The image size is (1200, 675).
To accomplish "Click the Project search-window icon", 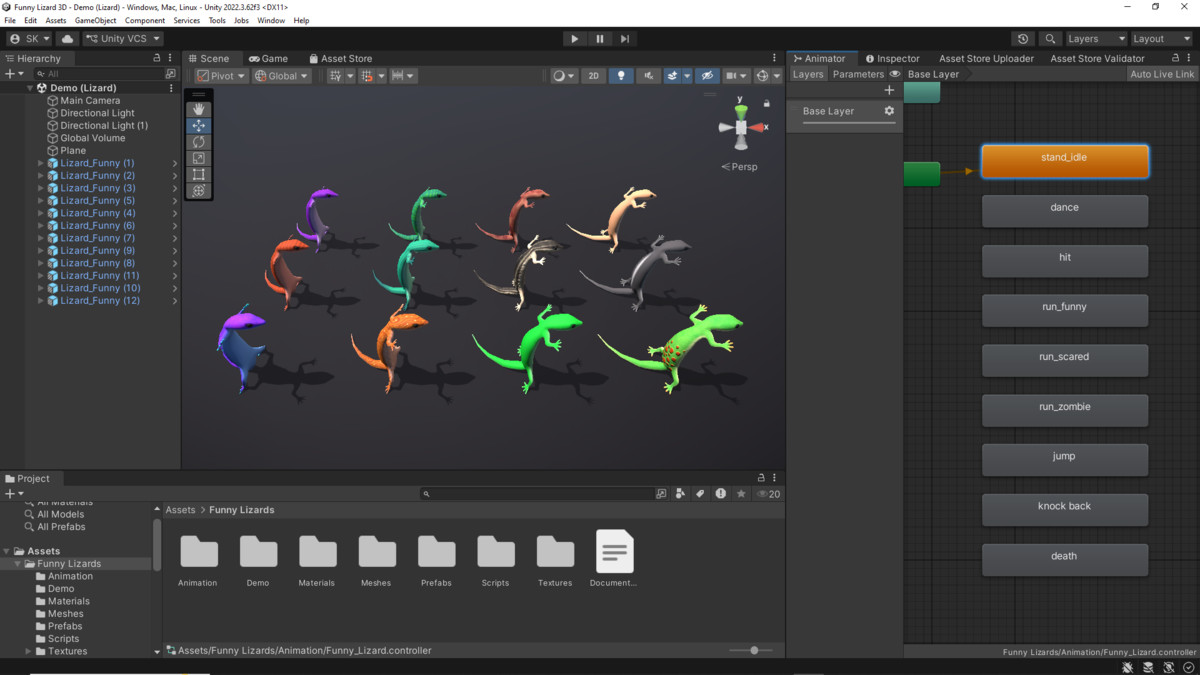I will pos(661,493).
